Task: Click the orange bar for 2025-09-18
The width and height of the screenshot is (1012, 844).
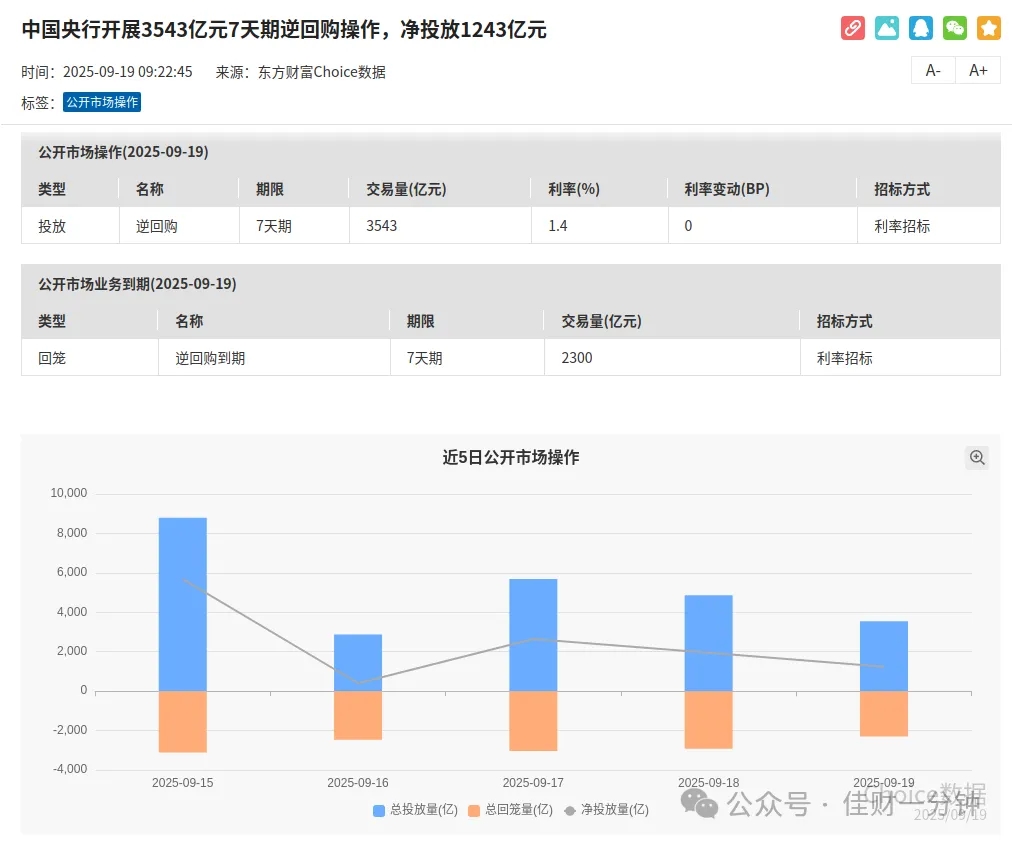Action: tap(709, 720)
